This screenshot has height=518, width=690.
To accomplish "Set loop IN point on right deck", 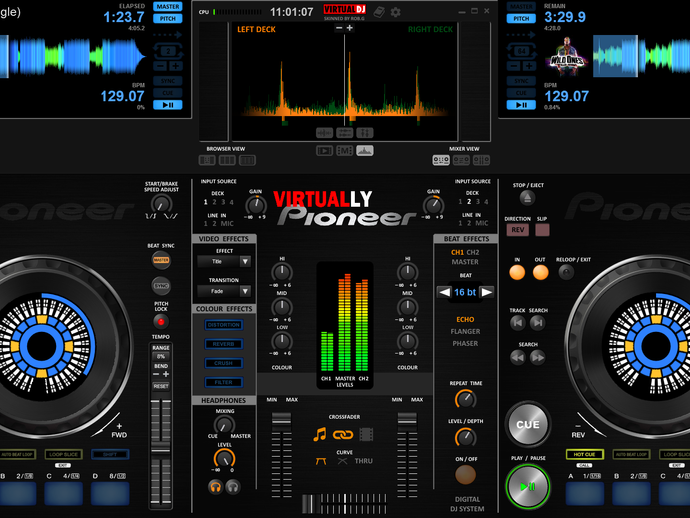I will coord(517,272).
